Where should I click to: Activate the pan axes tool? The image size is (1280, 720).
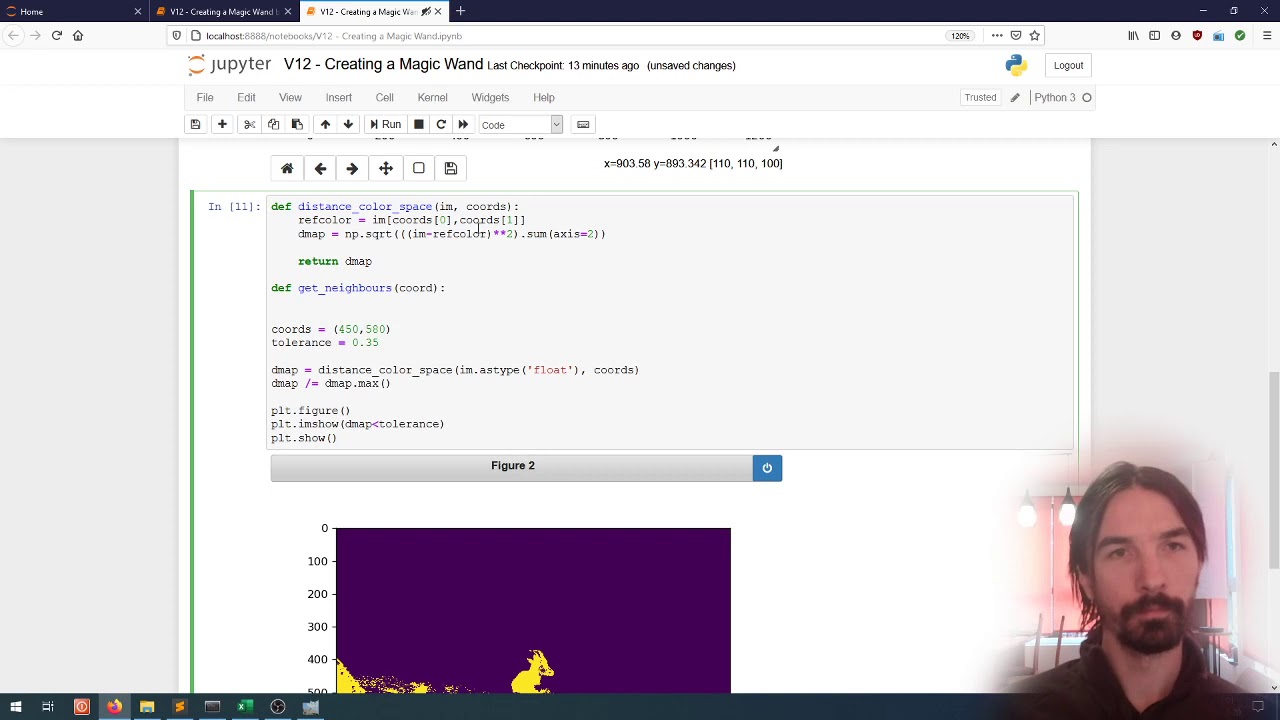tap(386, 168)
